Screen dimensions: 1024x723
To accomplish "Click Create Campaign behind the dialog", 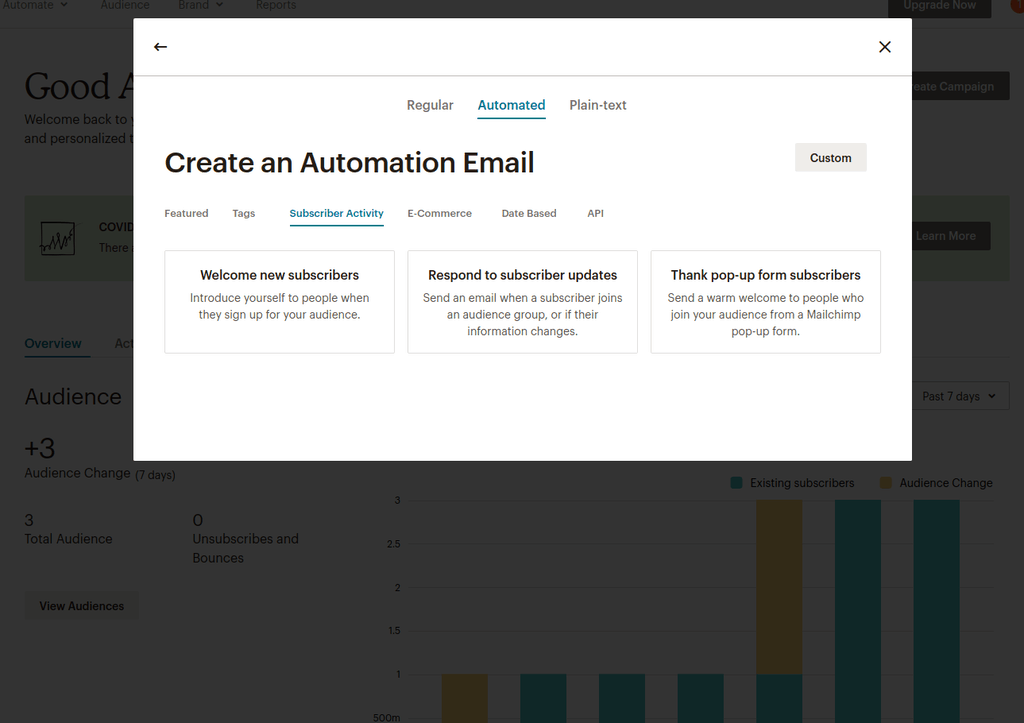I will click(x=961, y=86).
